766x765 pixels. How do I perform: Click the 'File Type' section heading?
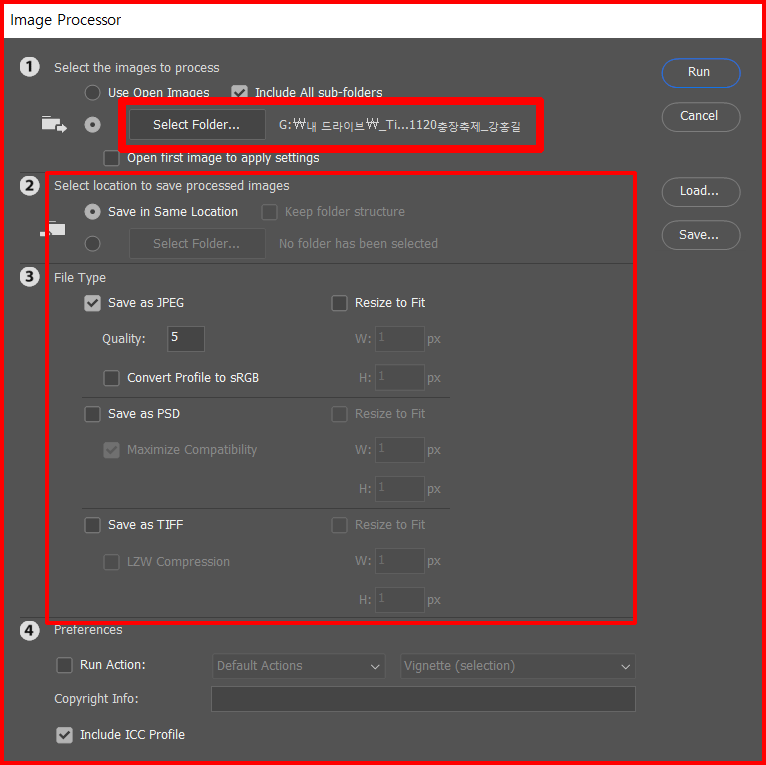(80, 278)
